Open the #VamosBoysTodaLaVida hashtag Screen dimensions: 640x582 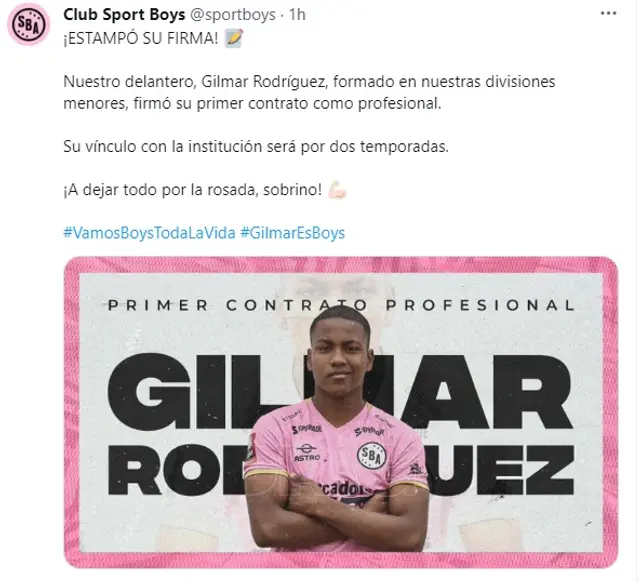pyautogui.click(x=149, y=233)
